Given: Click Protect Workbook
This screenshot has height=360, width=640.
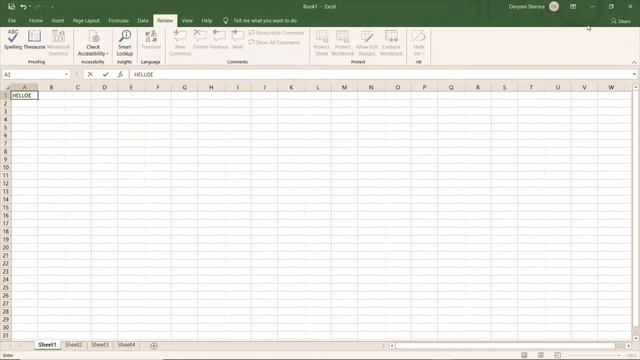Looking at the screenshot, I should coord(342,42).
